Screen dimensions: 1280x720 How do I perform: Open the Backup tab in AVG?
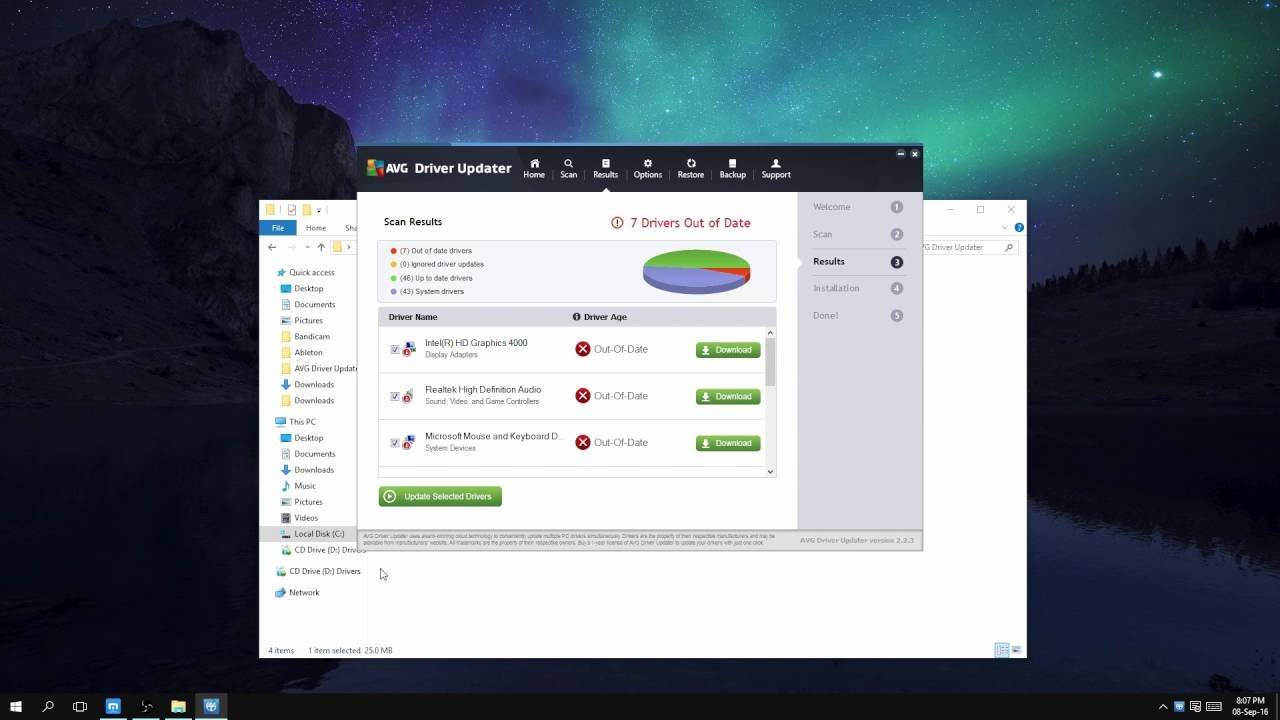point(733,168)
